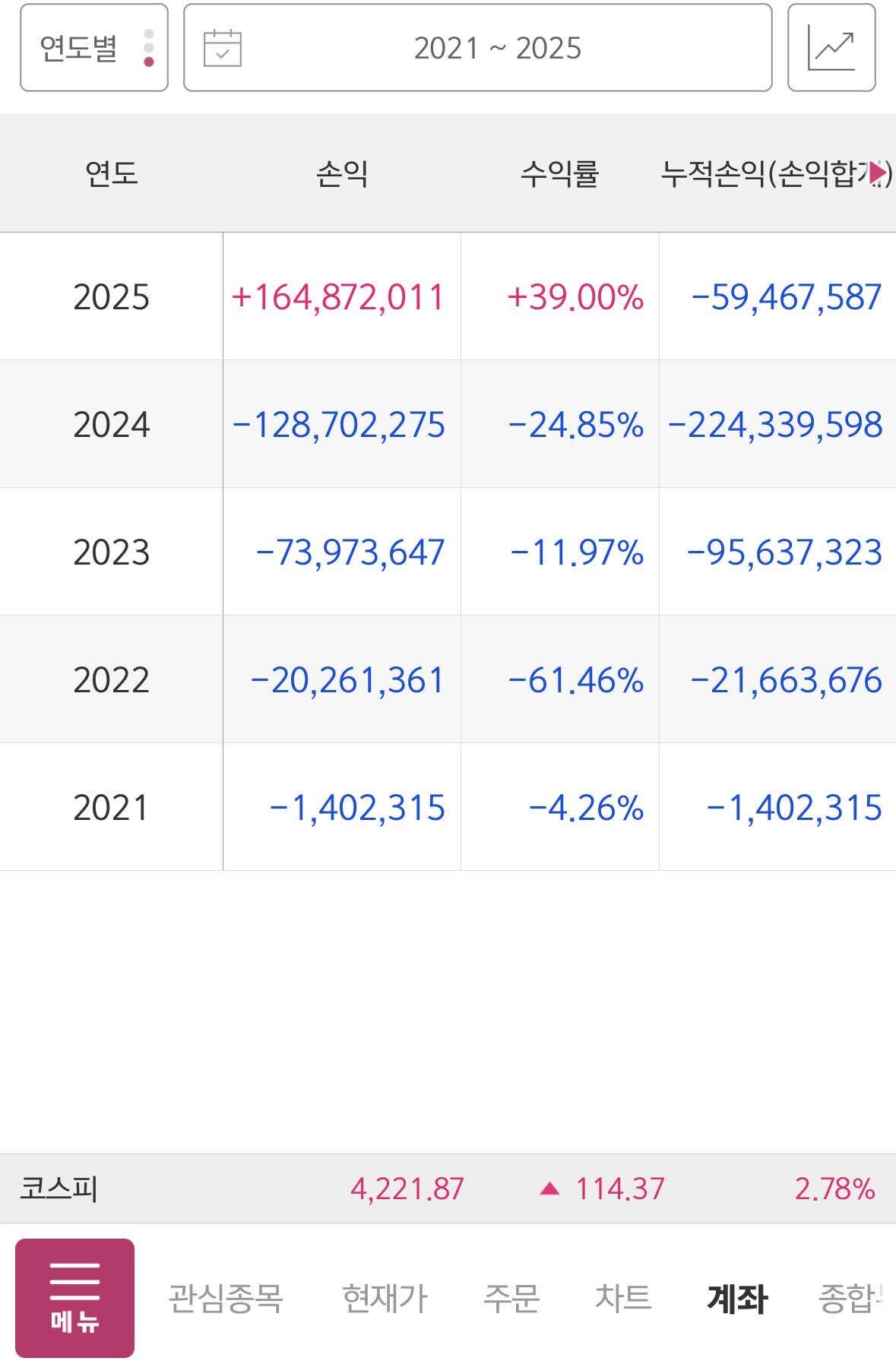This screenshot has height=1361, width=896.
Task: Go to the 주문 tab
Action: [511, 1298]
